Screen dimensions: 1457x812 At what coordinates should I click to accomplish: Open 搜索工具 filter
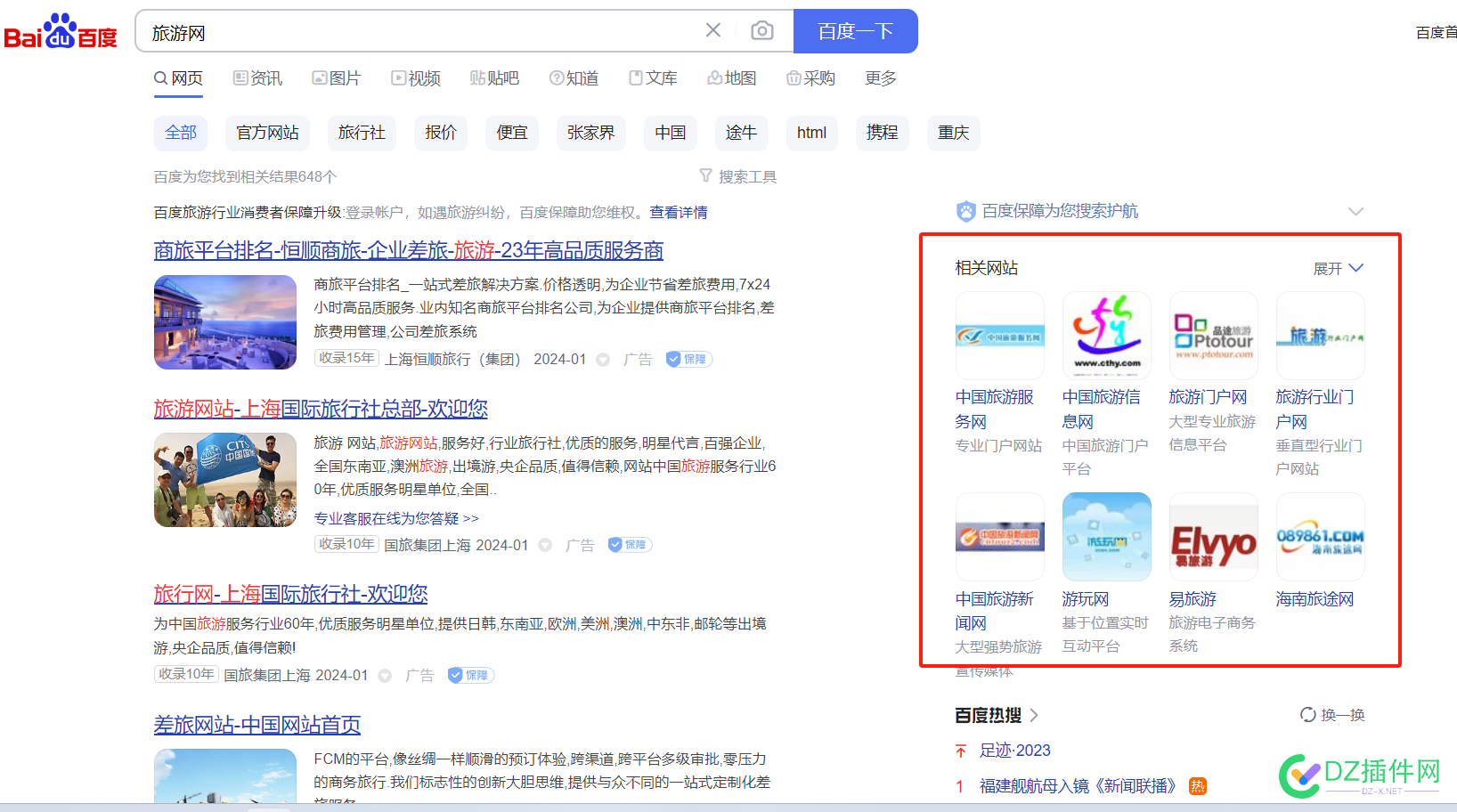click(738, 176)
